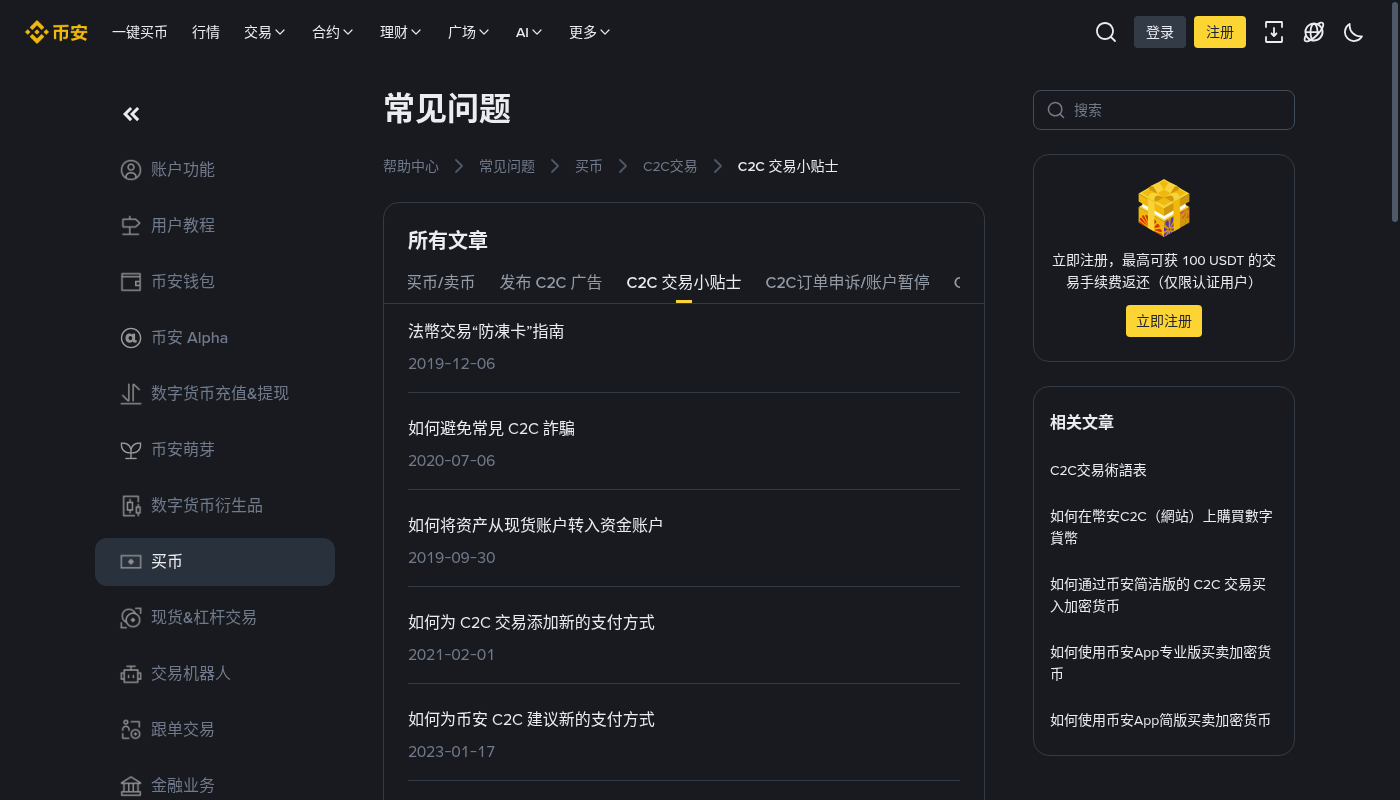Go to C2C交易 breadcrumb link
1400x800 pixels.
point(670,166)
